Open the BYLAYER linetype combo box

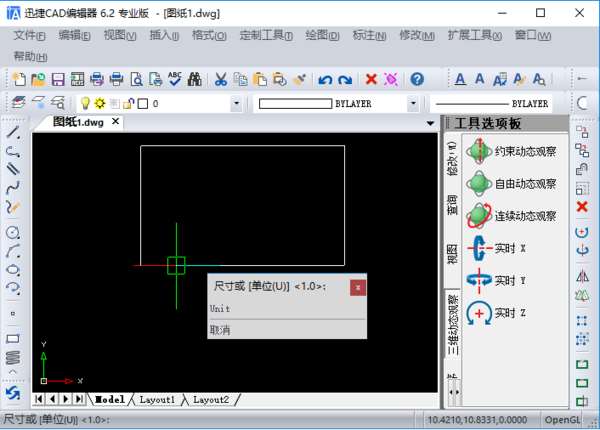tap(492, 103)
